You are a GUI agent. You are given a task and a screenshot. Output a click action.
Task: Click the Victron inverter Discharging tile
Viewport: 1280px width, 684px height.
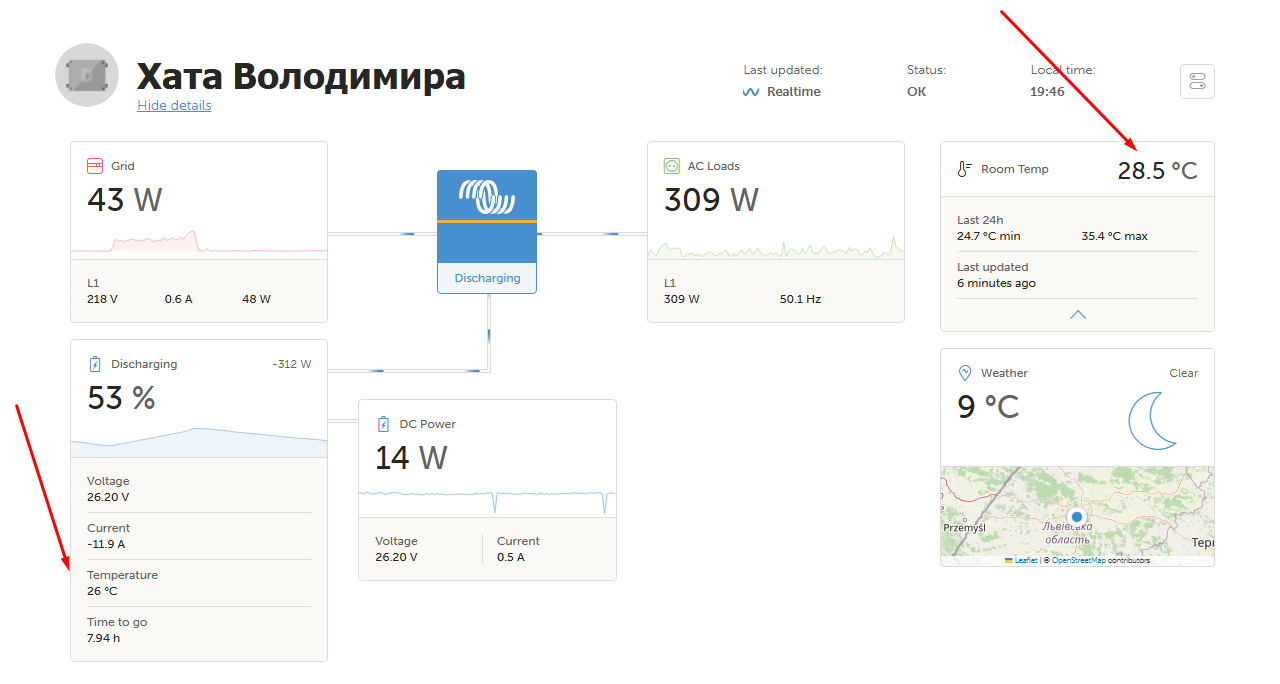click(487, 232)
